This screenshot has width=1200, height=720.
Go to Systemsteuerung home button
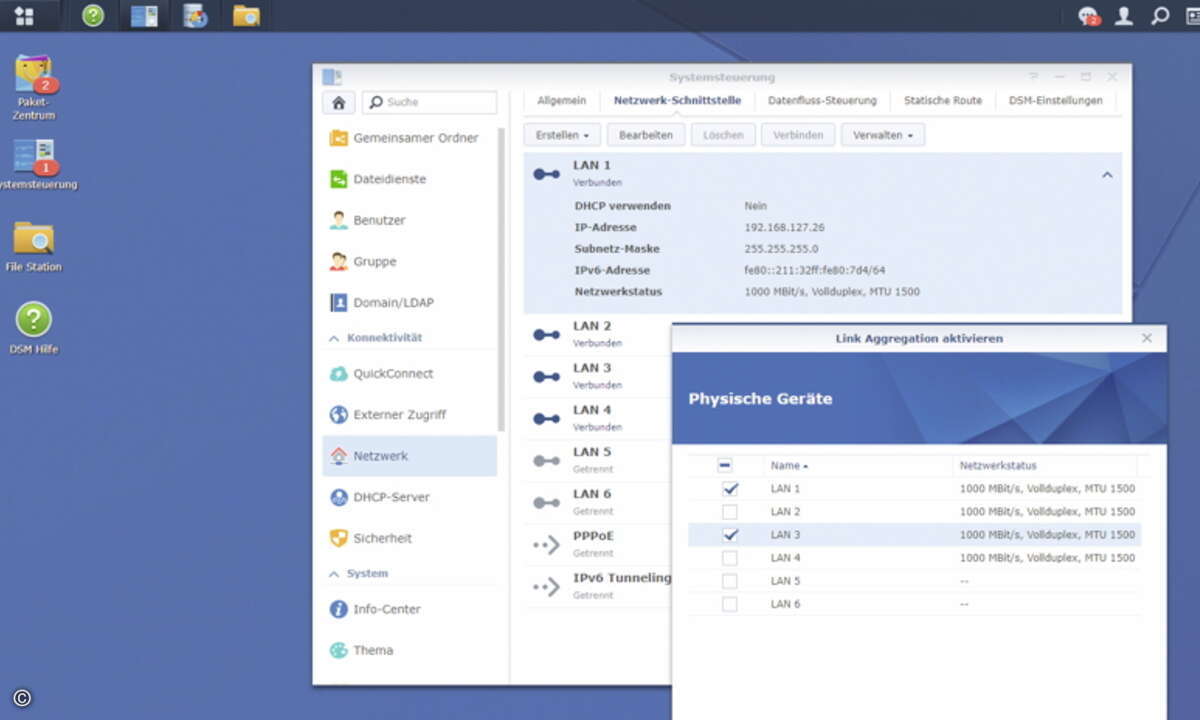(338, 102)
